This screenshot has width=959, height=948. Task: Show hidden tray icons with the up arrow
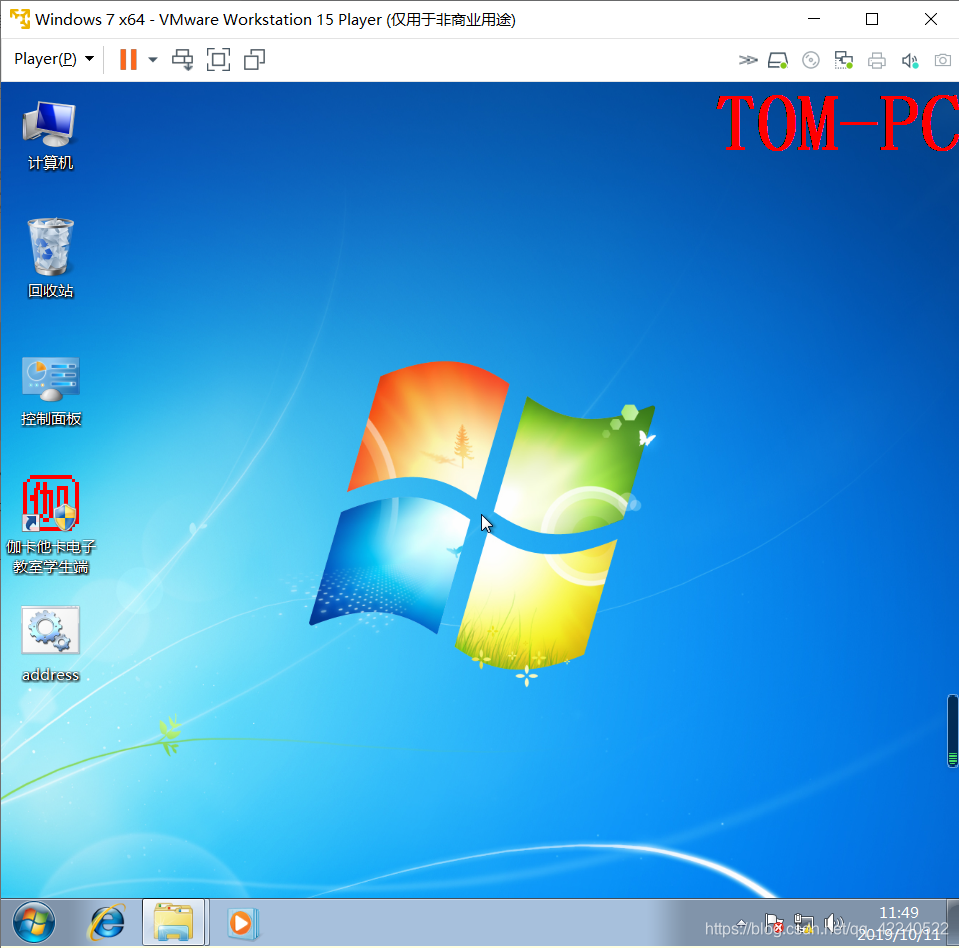741,923
